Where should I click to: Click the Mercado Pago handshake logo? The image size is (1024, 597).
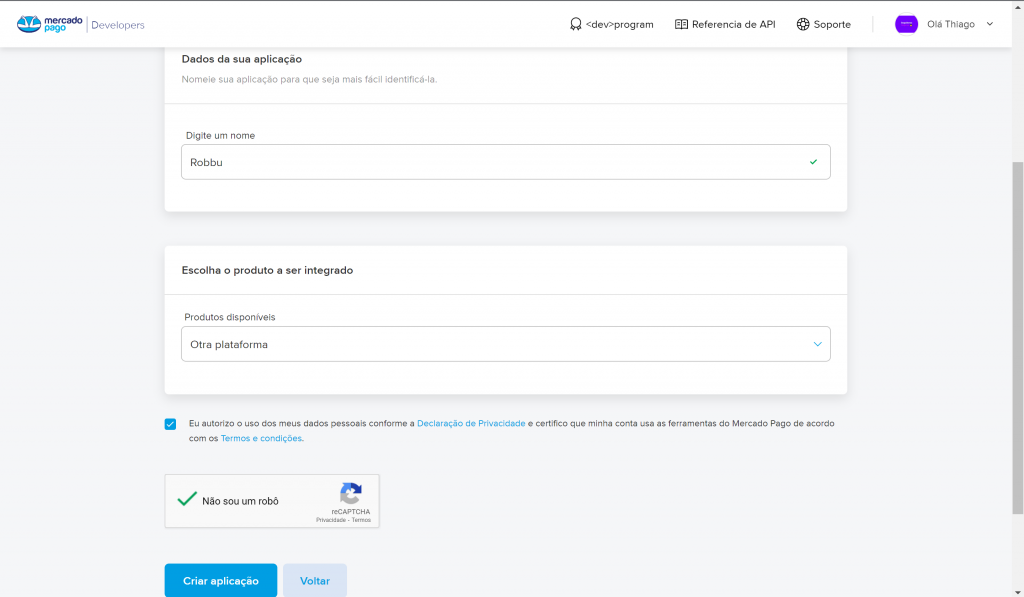point(29,24)
